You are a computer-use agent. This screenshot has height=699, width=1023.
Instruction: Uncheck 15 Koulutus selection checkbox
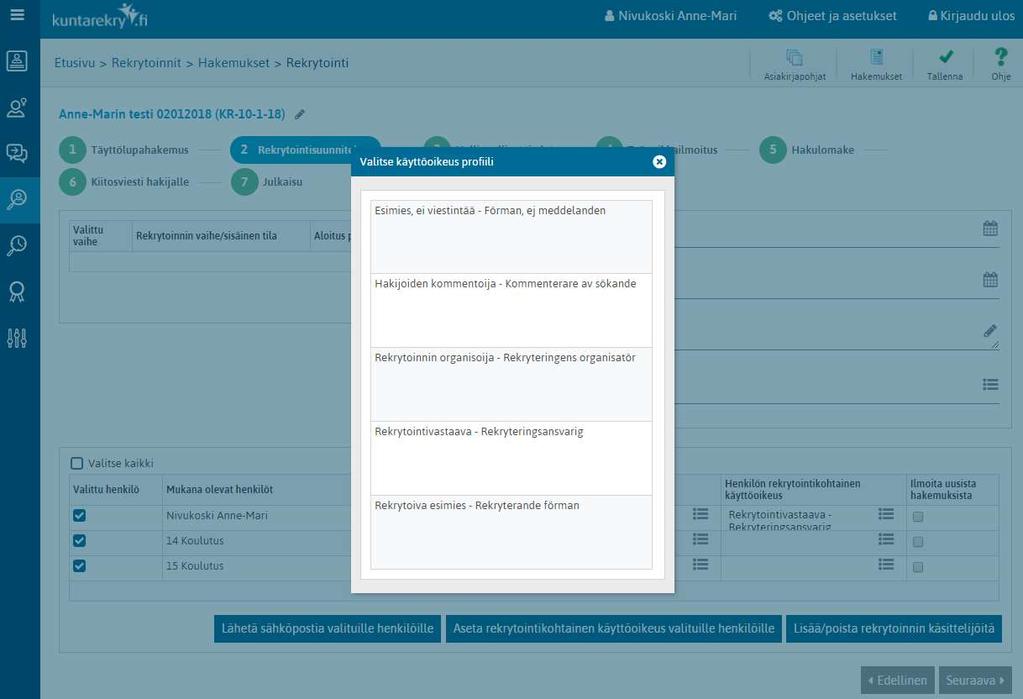(80, 566)
